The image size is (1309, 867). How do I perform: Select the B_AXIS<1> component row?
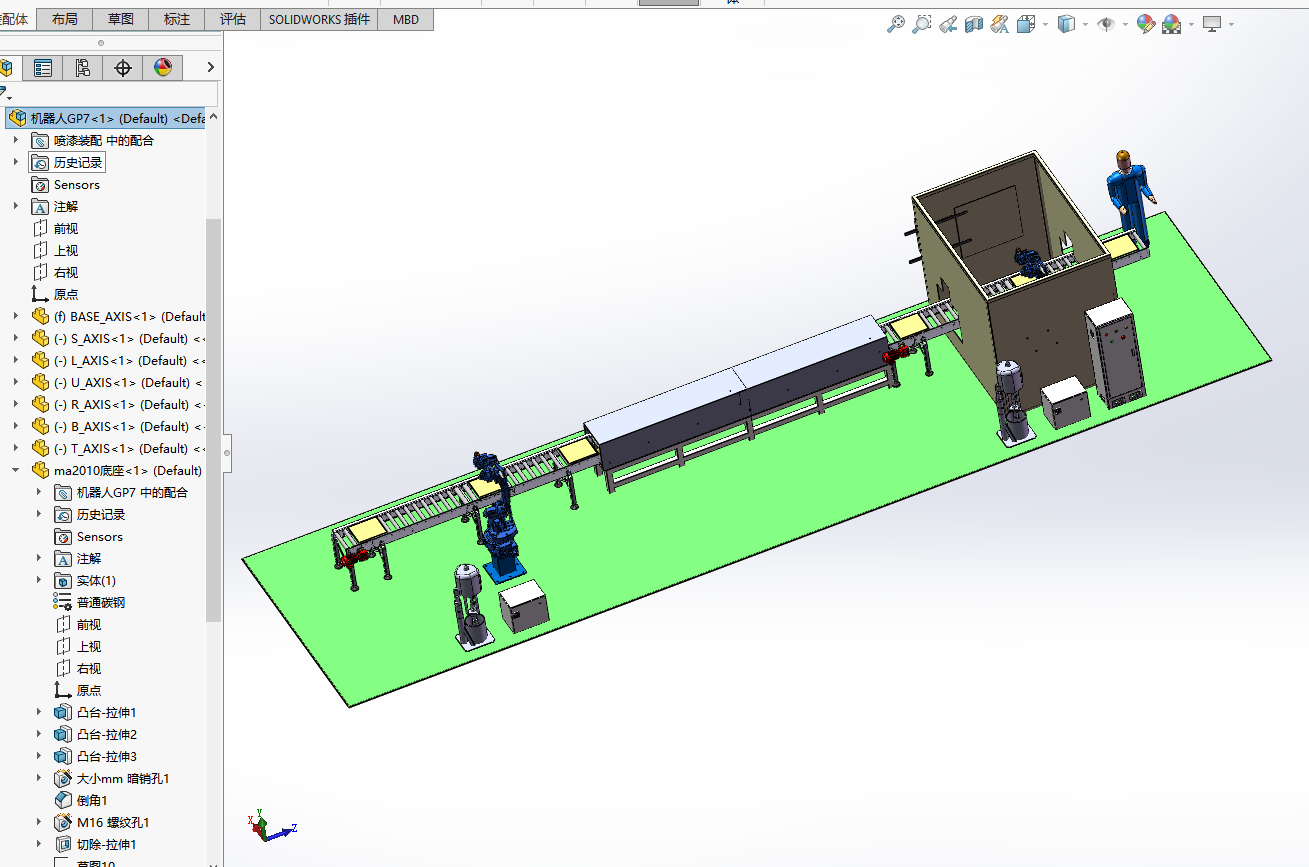[x=118, y=426]
